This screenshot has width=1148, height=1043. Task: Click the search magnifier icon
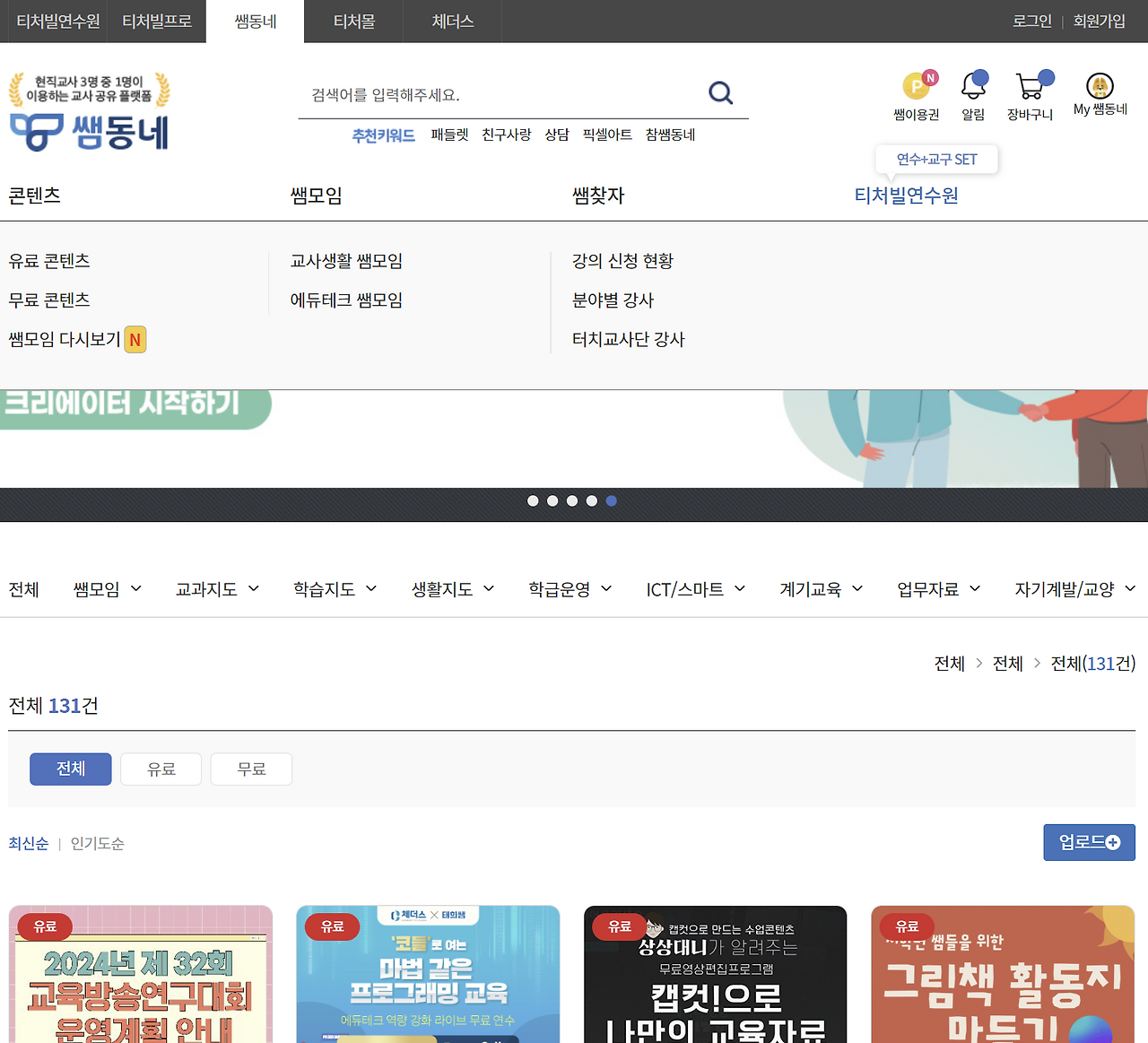click(x=720, y=92)
